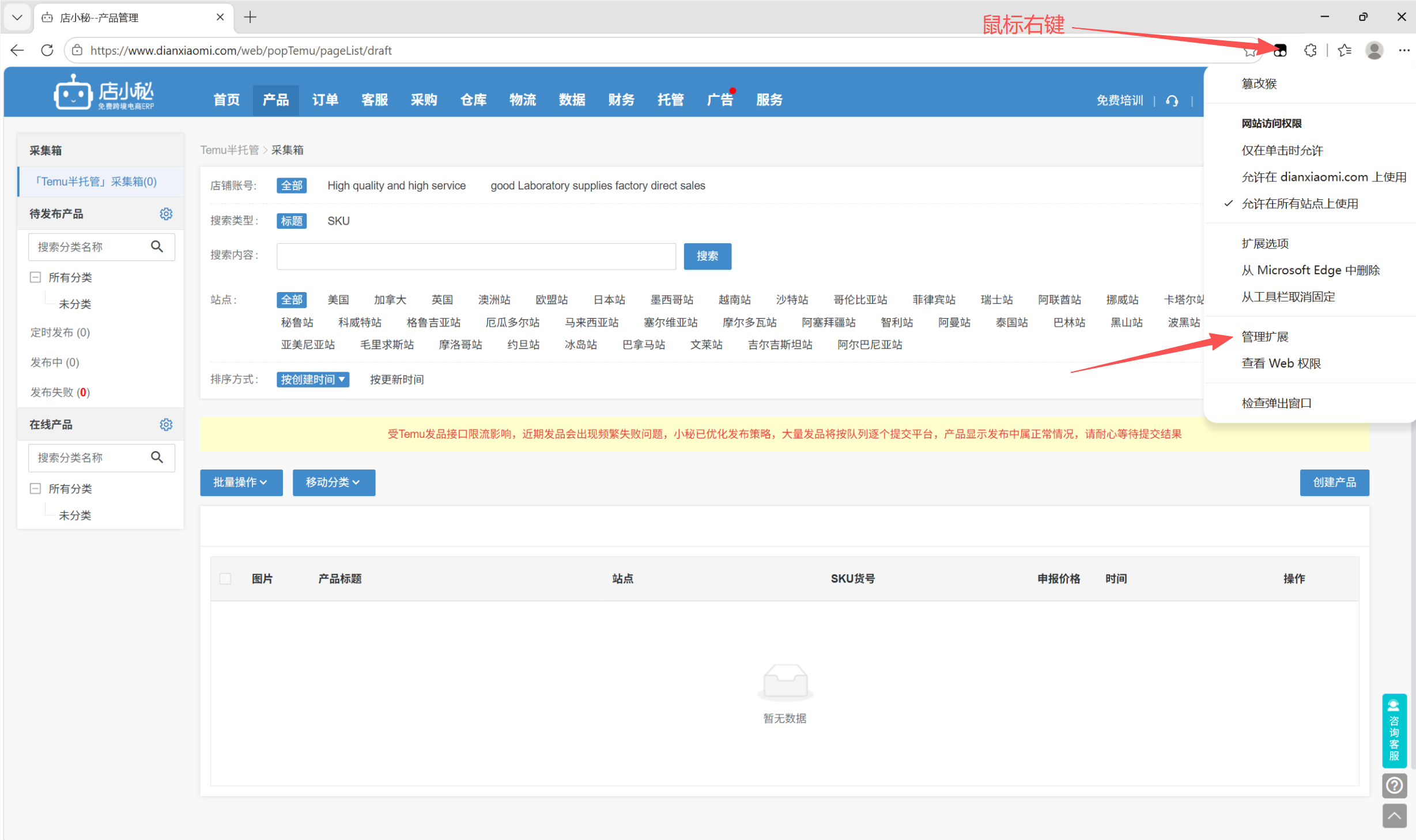Select SKU search type

click(x=338, y=221)
